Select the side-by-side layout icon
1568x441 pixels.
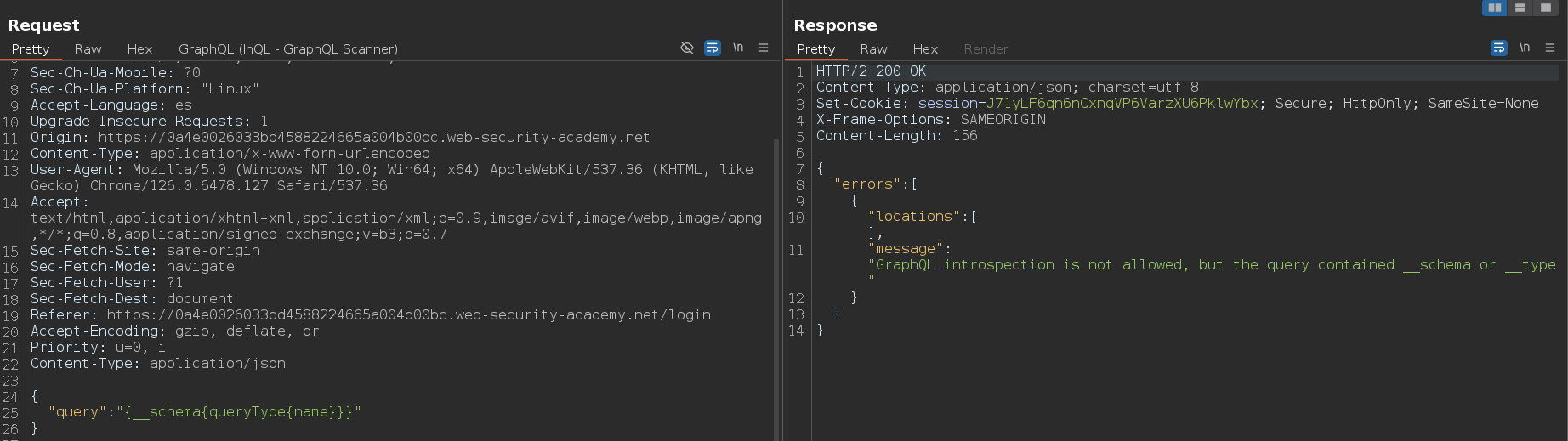[1495, 8]
